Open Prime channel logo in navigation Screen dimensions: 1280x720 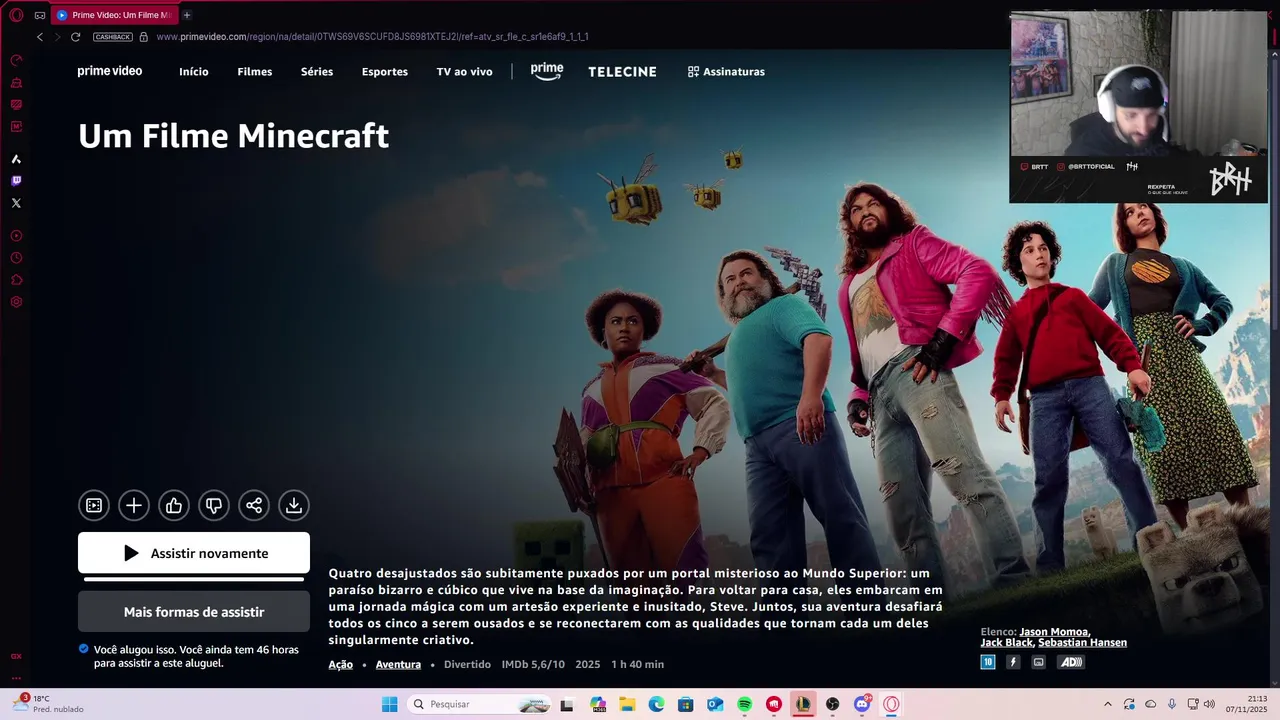click(x=547, y=71)
